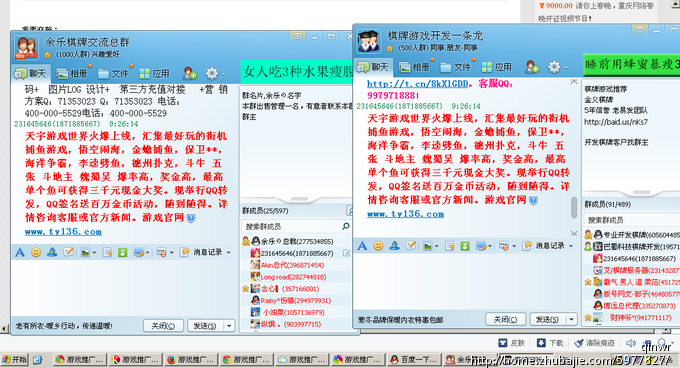Open settings gear in 棋牌游戏开发一条龙 window

pyautogui.click(x=554, y=67)
